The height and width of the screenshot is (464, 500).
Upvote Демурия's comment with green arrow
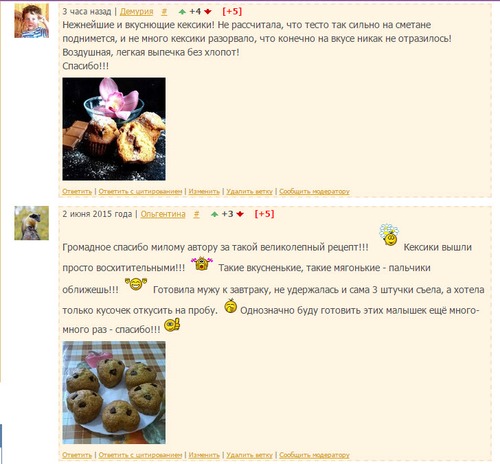coord(182,12)
